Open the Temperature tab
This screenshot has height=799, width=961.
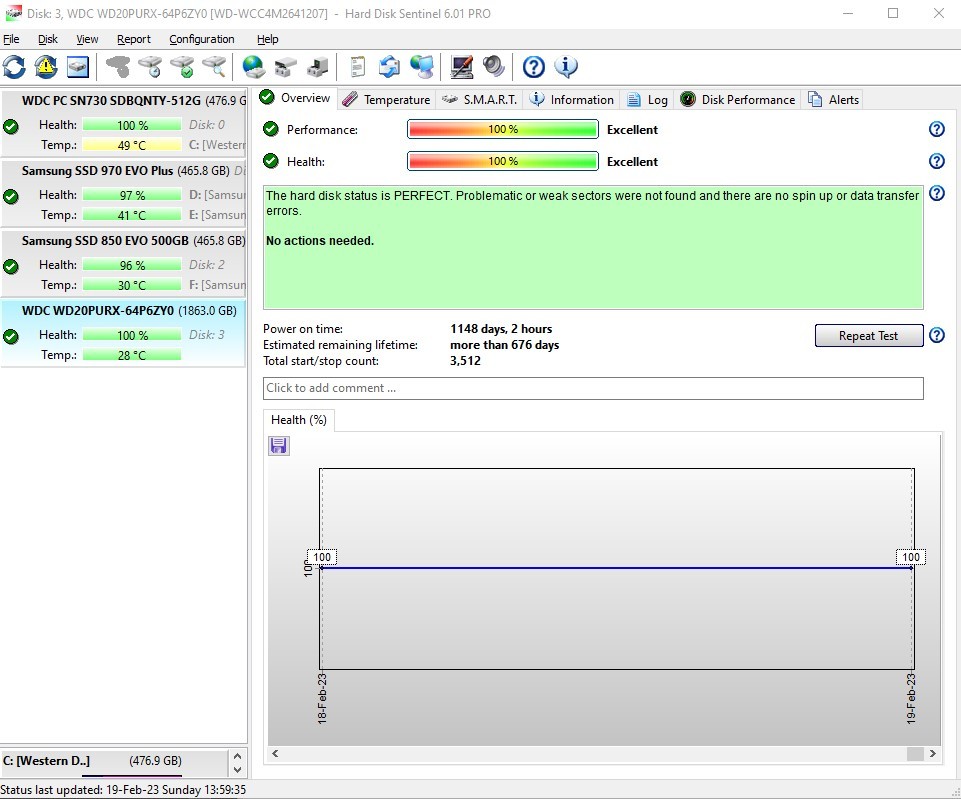click(x=386, y=99)
